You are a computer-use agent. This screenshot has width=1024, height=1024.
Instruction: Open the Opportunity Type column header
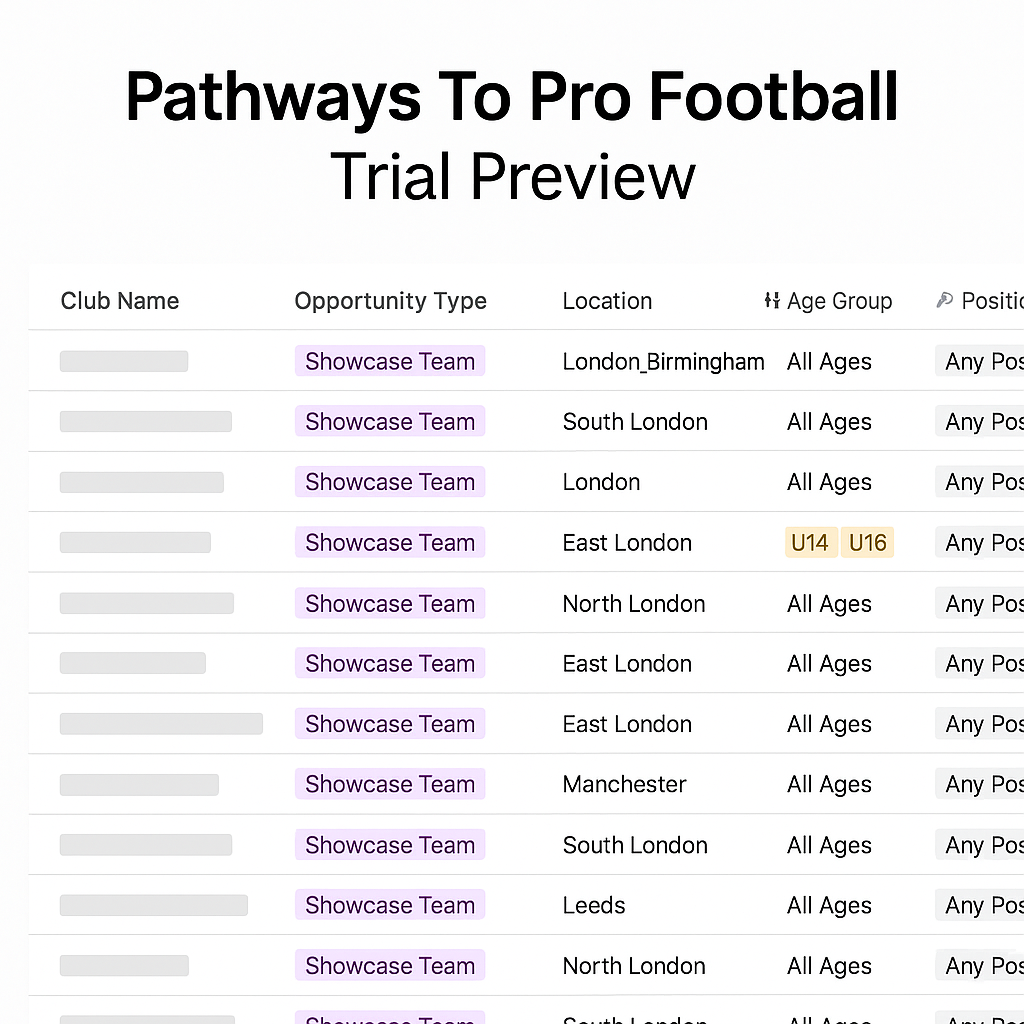[391, 301]
